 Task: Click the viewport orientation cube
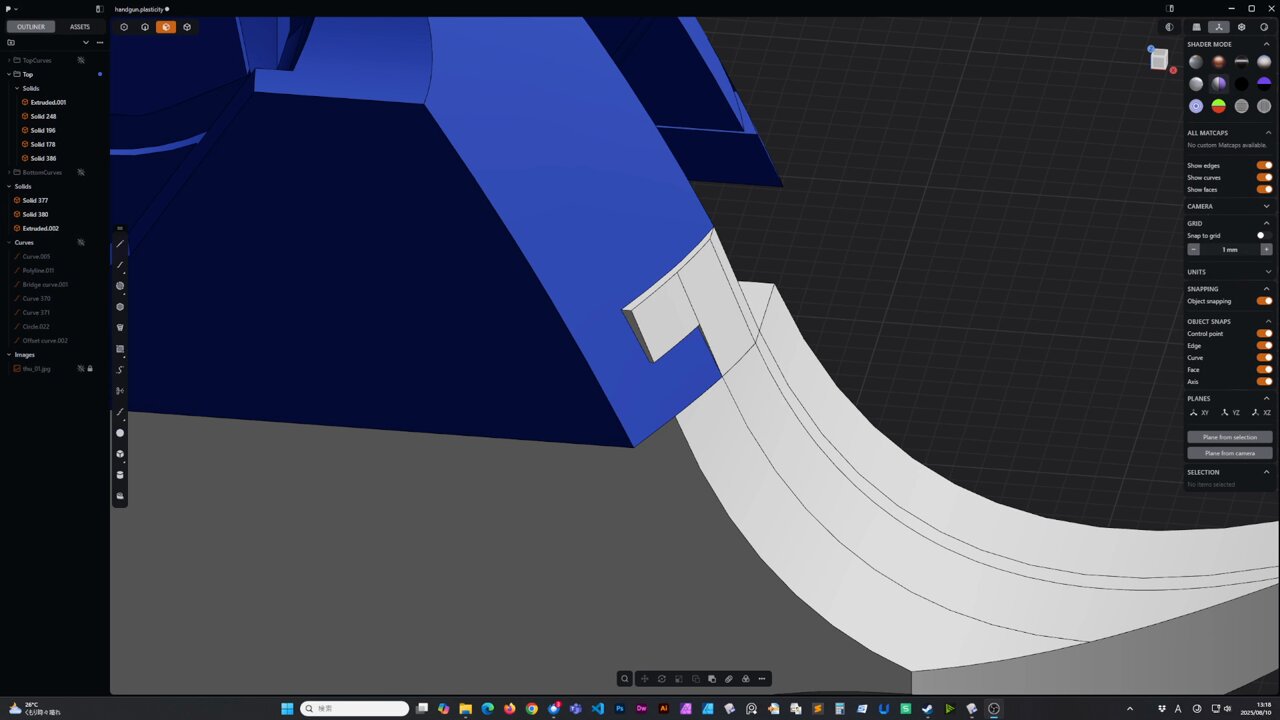1159,60
